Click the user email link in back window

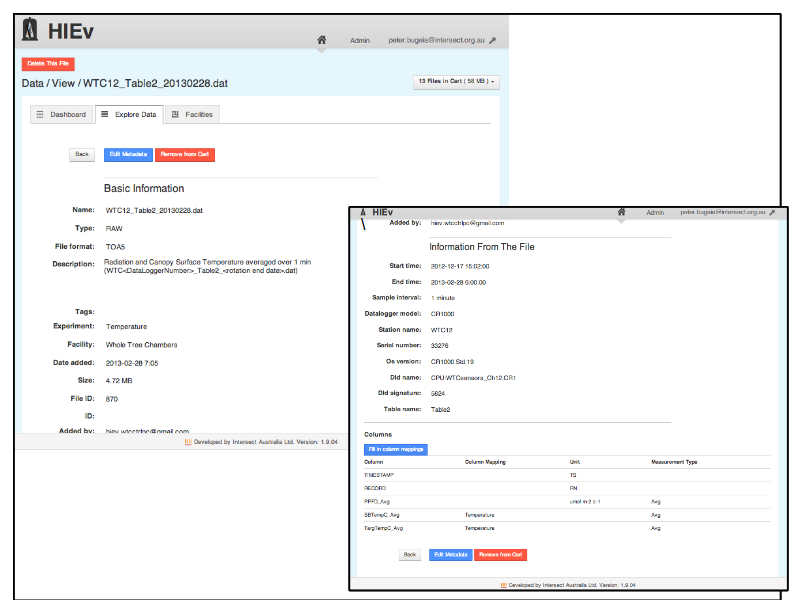point(436,40)
